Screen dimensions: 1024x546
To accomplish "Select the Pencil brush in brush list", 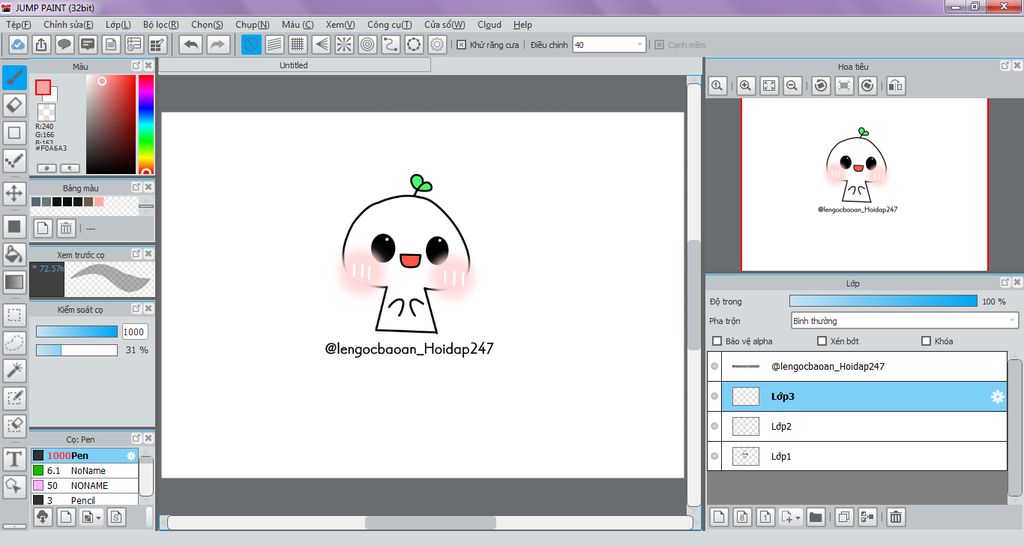I will 85,500.
